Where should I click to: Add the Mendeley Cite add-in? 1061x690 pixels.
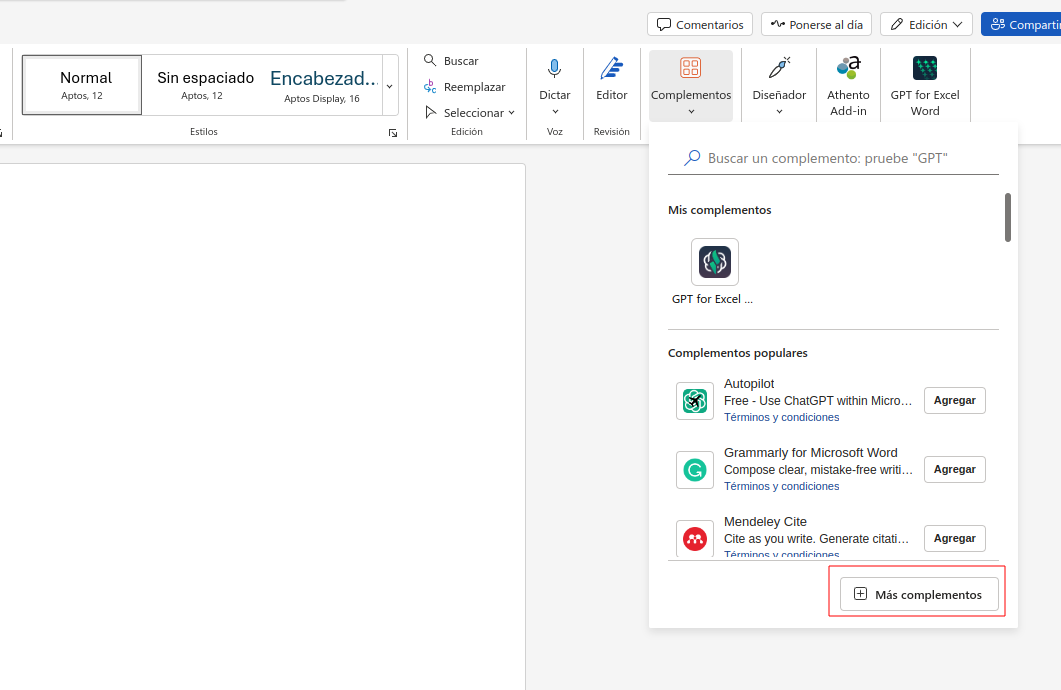point(954,538)
